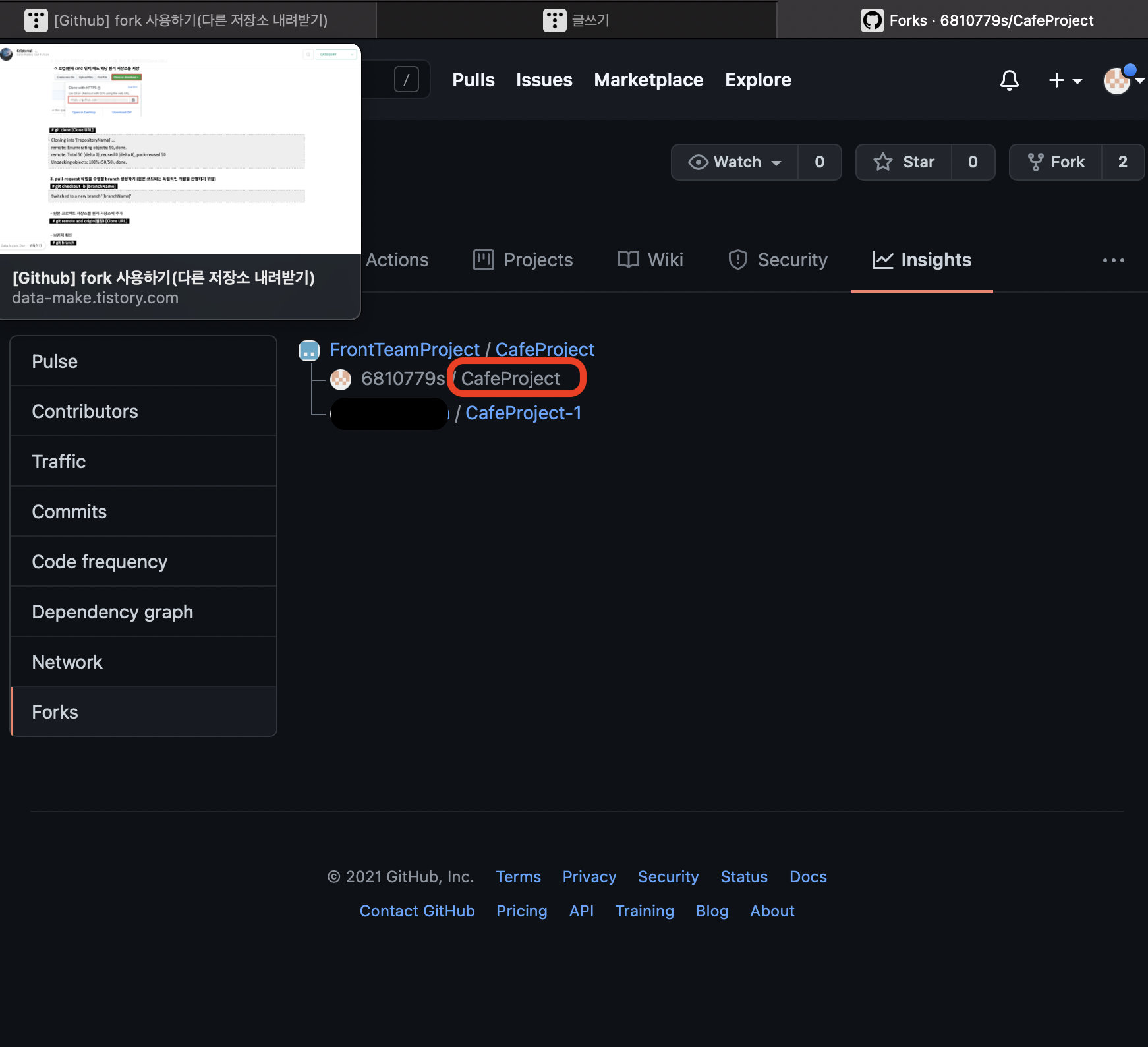Switch to the Projects tab
1148x1047 pixels.
click(523, 260)
